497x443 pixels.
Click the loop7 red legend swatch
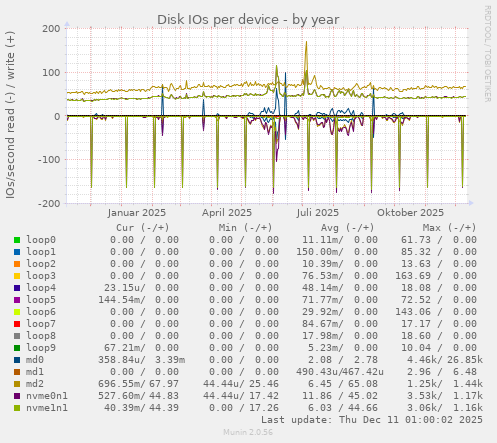[17, 324]
